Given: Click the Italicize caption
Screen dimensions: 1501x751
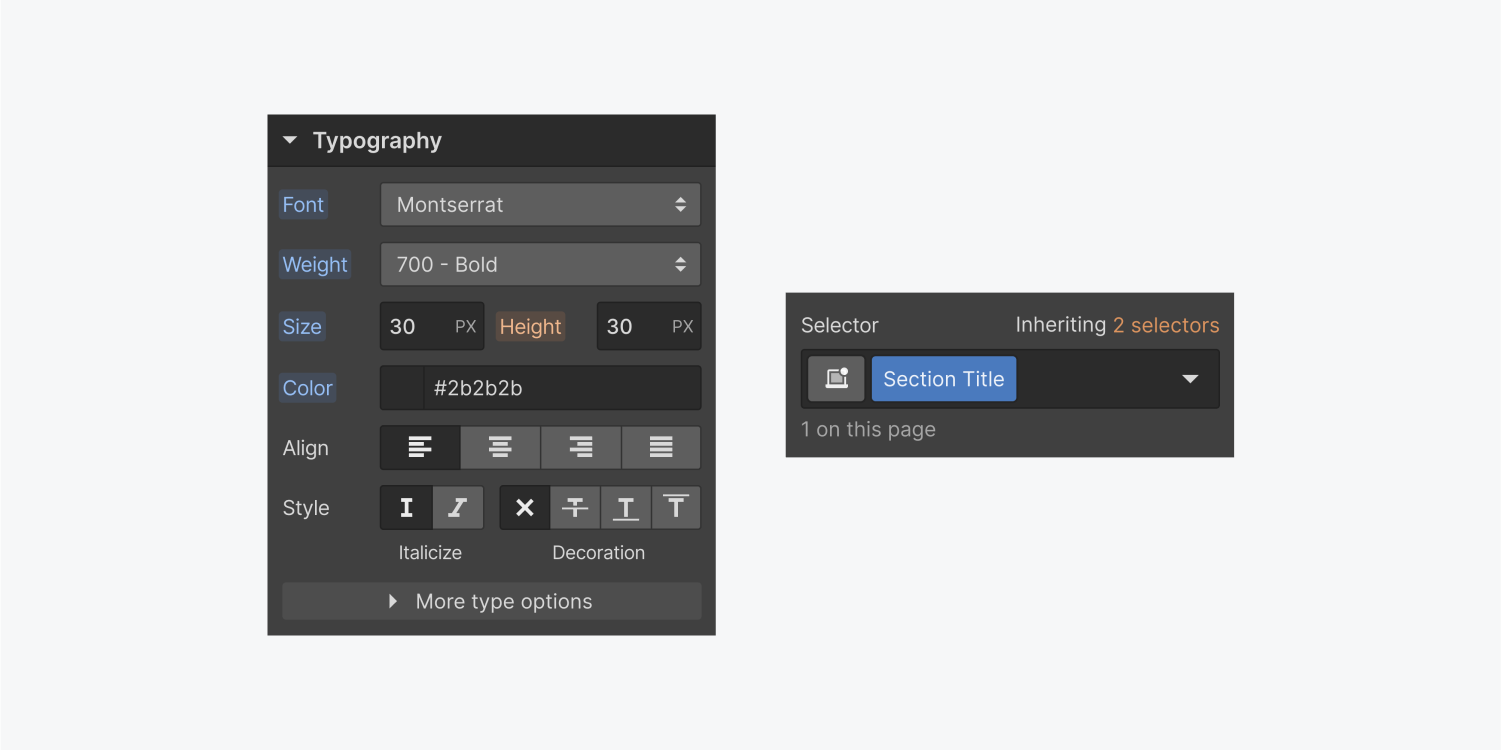Looking at the screenshot, I should tap(430, 553).
